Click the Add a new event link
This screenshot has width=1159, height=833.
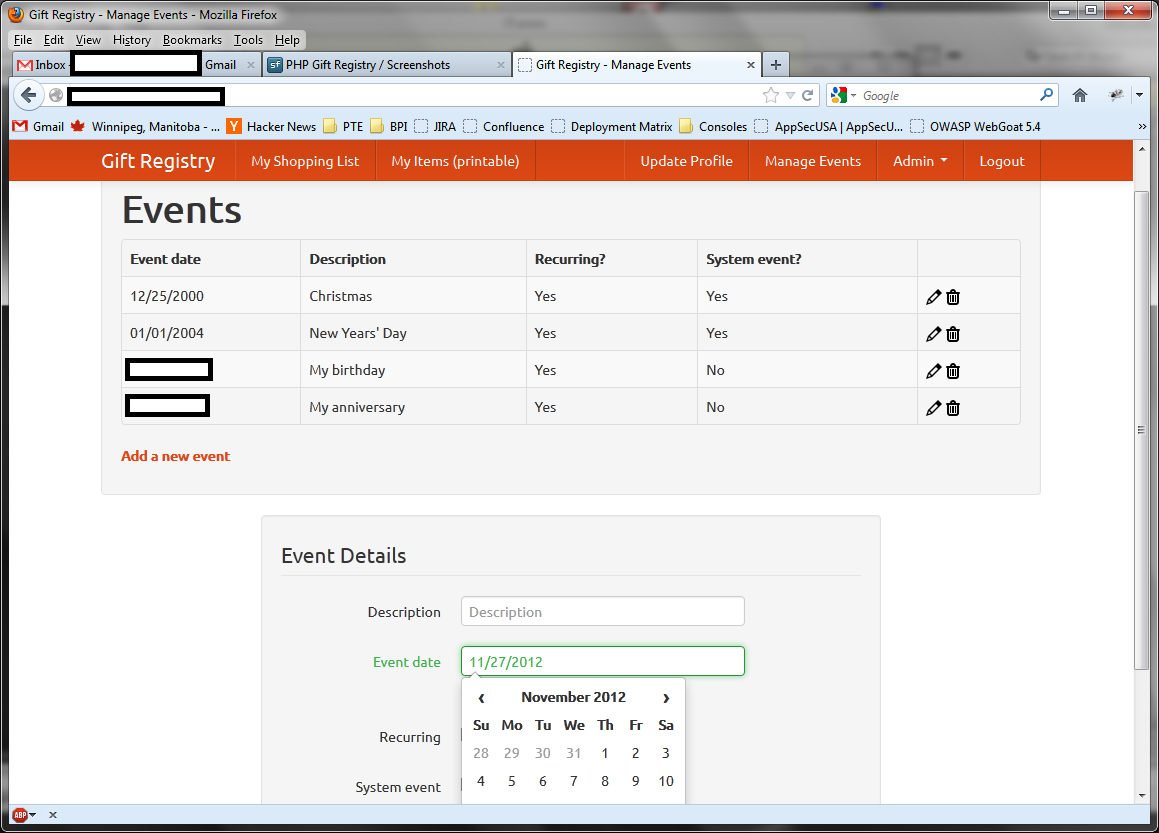pos(175,456)
